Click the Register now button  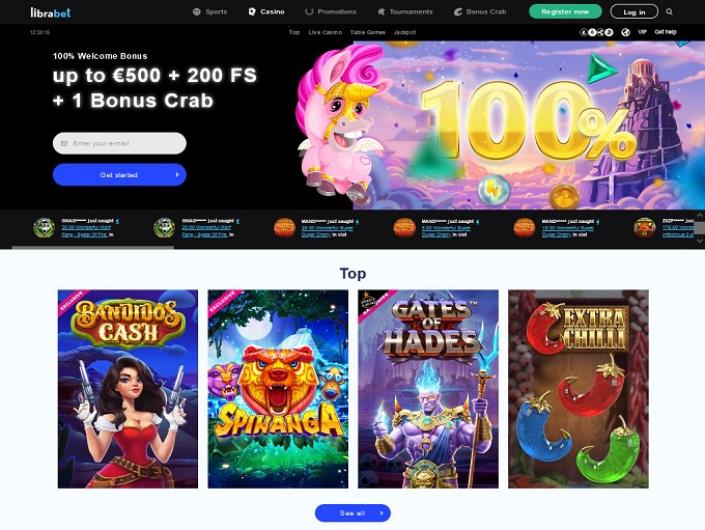click(565, 12)
